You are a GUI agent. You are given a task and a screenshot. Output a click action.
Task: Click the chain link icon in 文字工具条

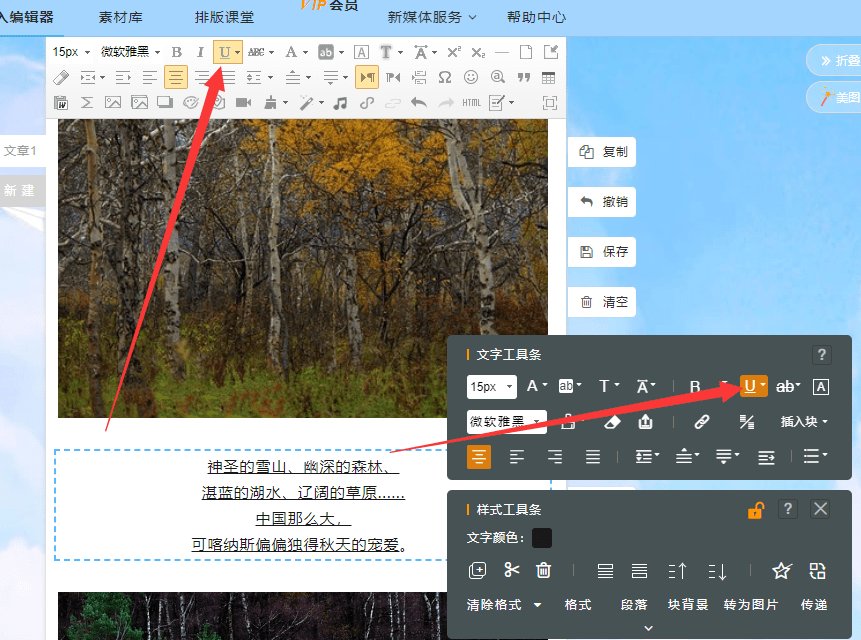[x=701, y=422]
